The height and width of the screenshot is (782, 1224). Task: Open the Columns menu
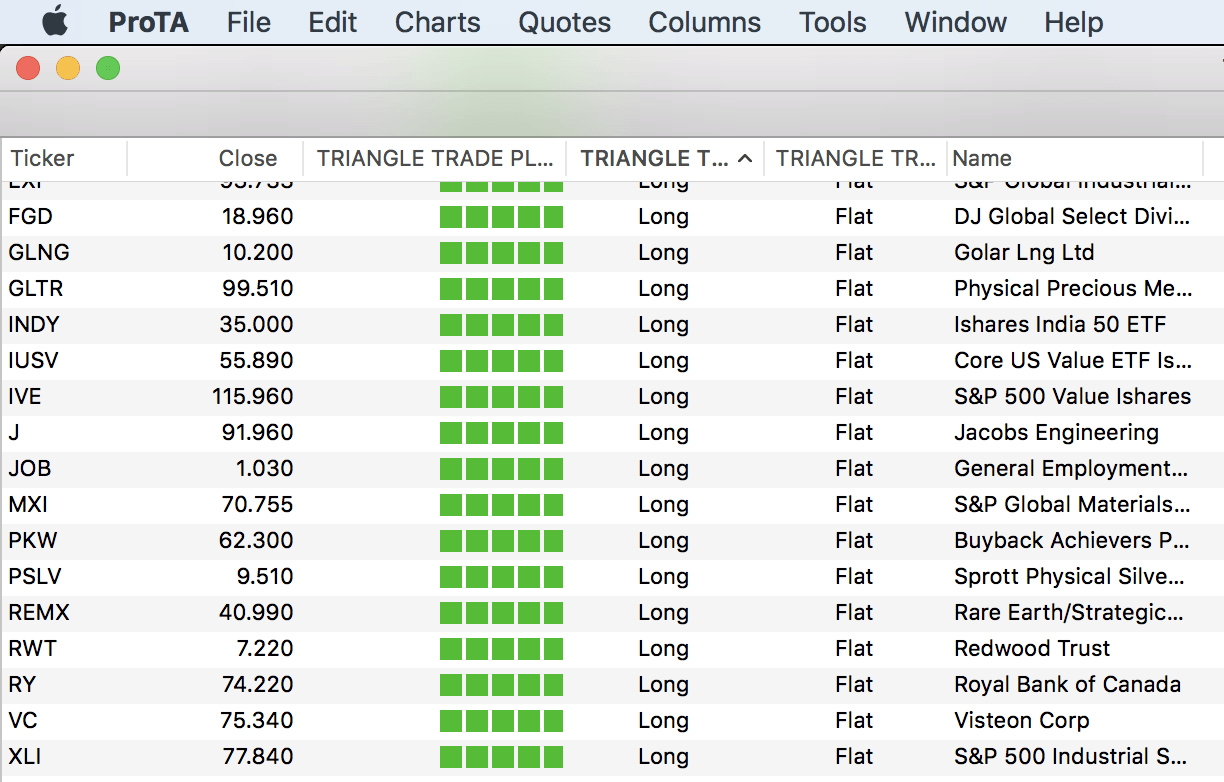(x=705, y=22)
